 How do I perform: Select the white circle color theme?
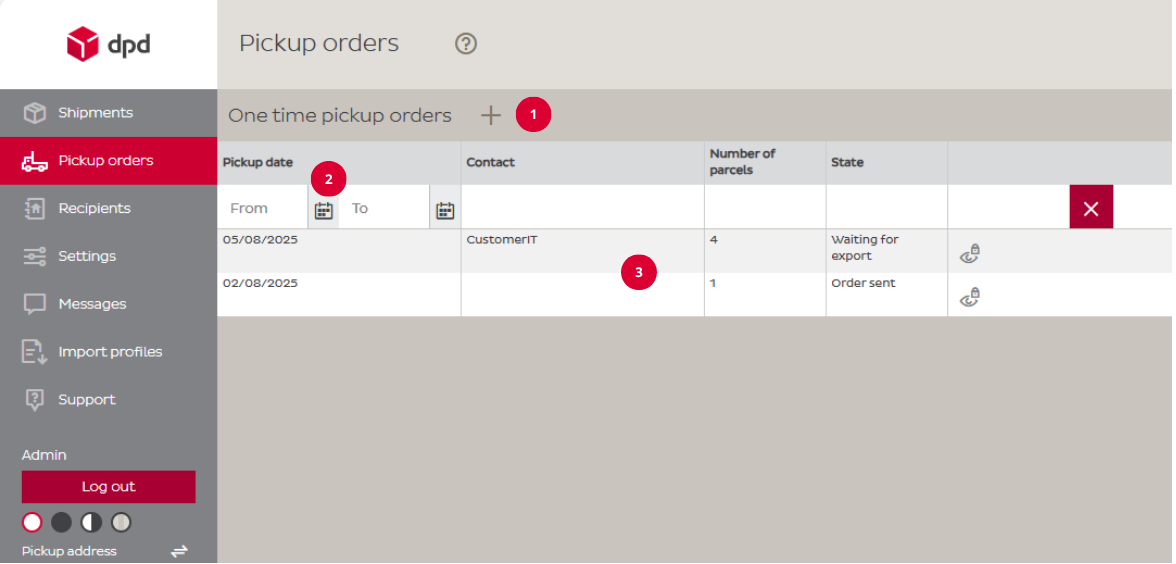pyautogui.click(x=32, y=522)
